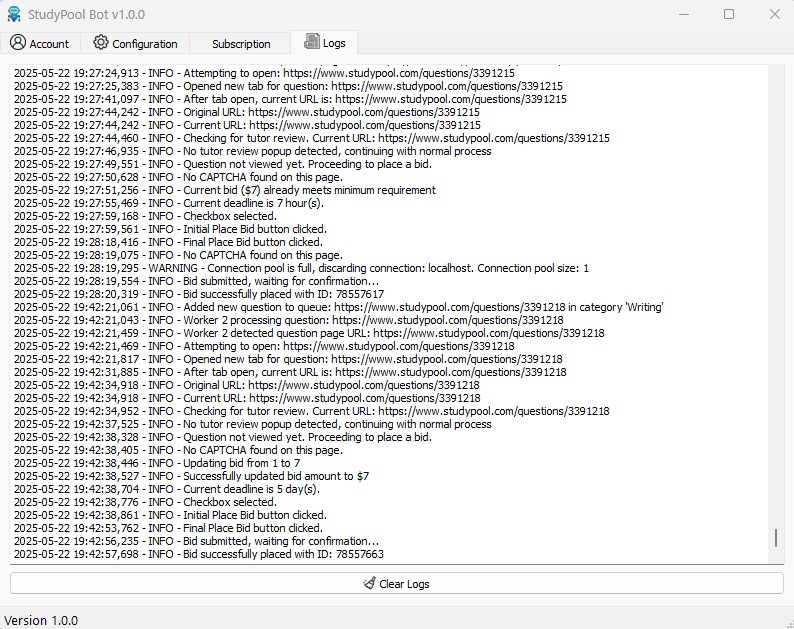
Task: Click the Version 1.0.0 status bar text
Action: [x=41, y=620]
